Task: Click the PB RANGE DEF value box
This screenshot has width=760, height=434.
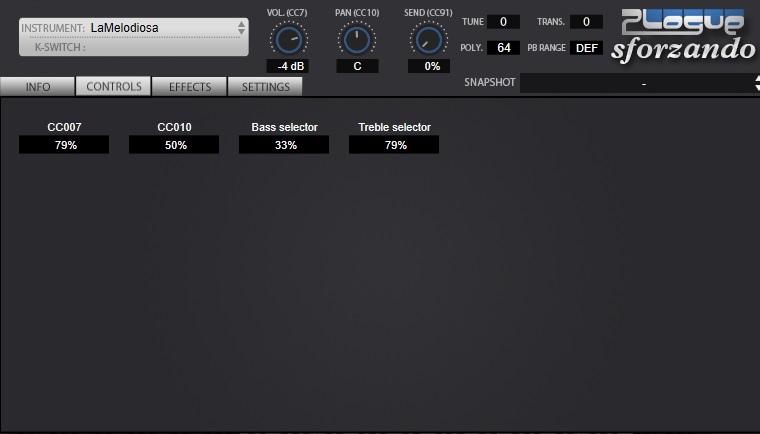Action: tap(586, 48)
